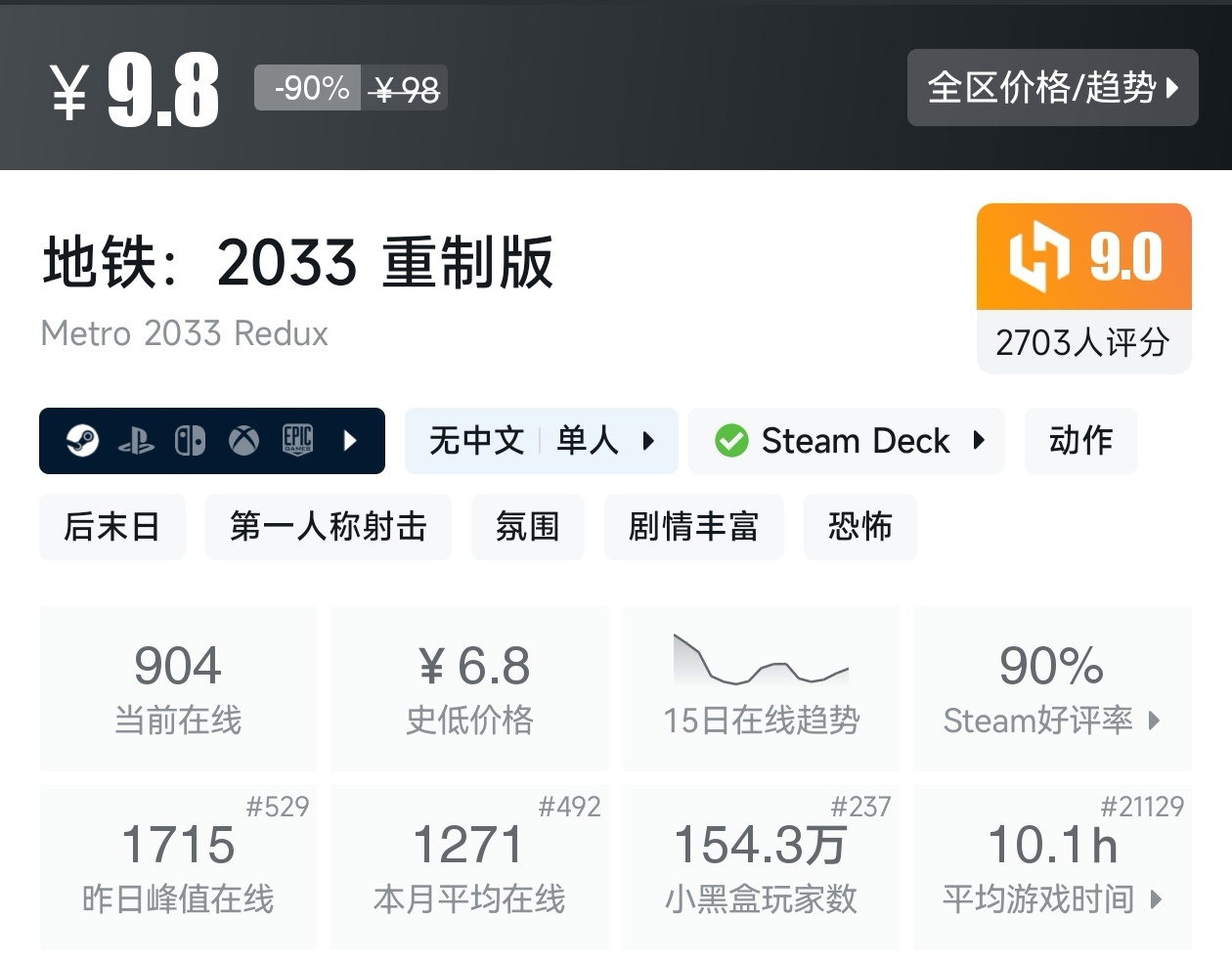1232x963 pixels.
Task: Select the PlayStation platform icon
Action: click(x=138, y=441)
